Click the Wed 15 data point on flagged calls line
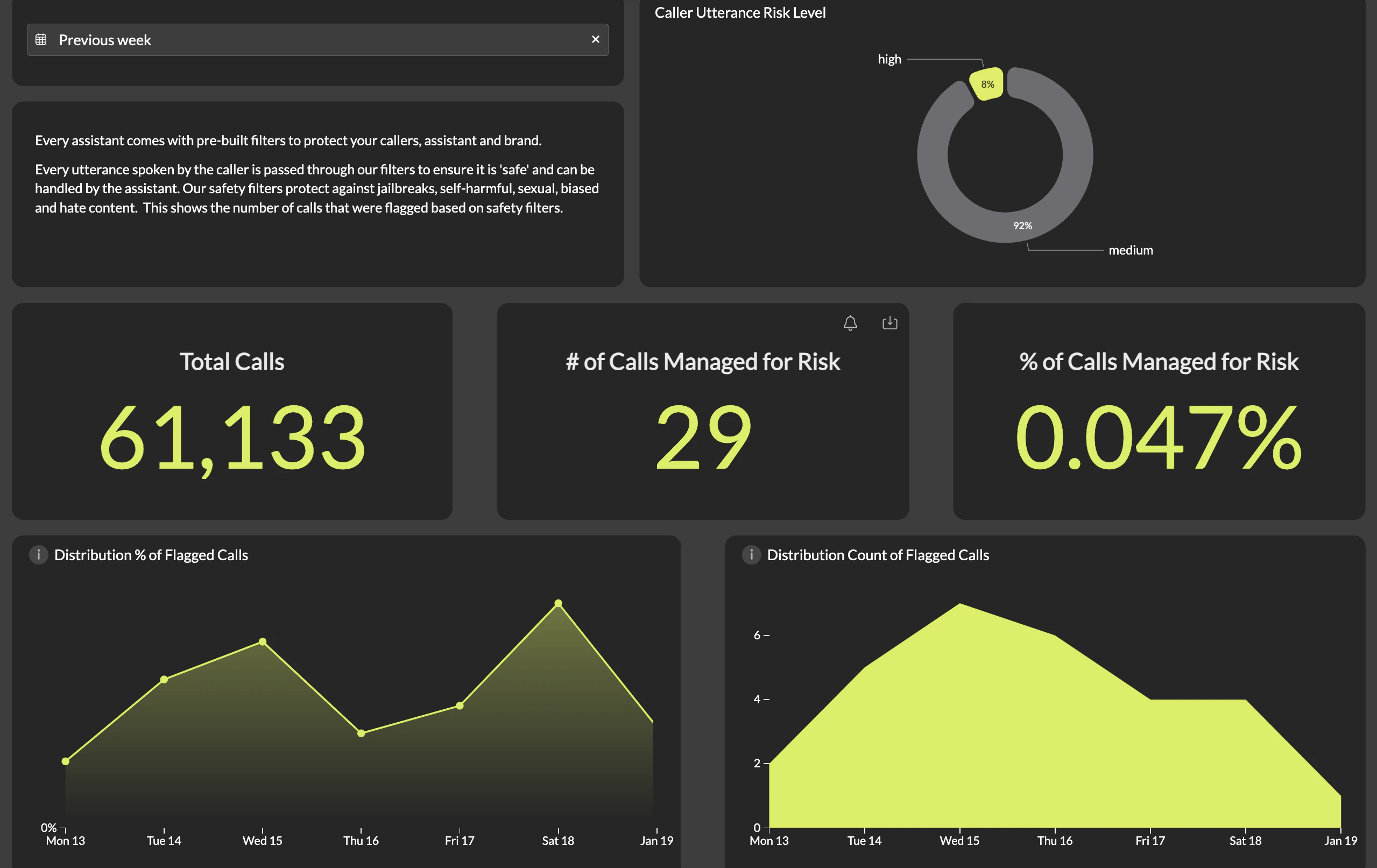Screen dimensions: 1377x868 pyautogui.click(x=263, y=641)
